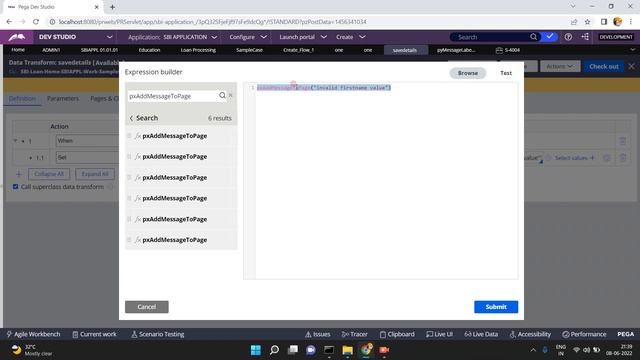This screenshot has width=640, height=360.
Task: Expand the open tabs overflow chevron
Action: pyautogui.click(x=633, y=50)
